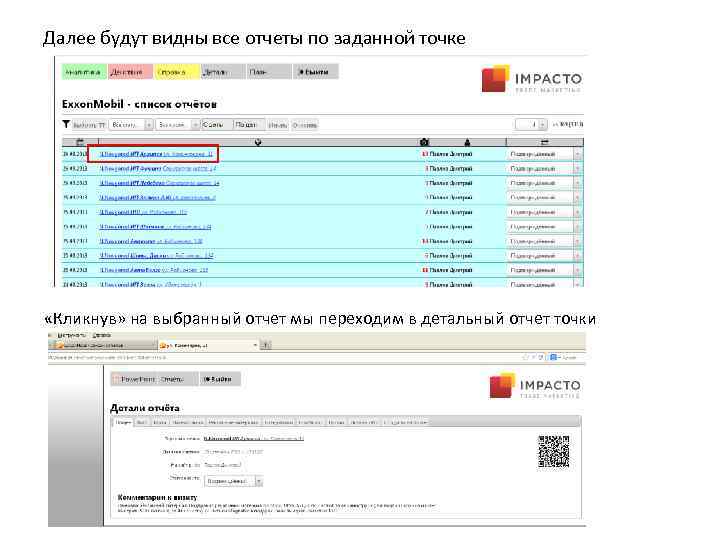Click the Выбрать ТТ filter button
Viewport: 720px width, 540px height.
tap(89, 125)
